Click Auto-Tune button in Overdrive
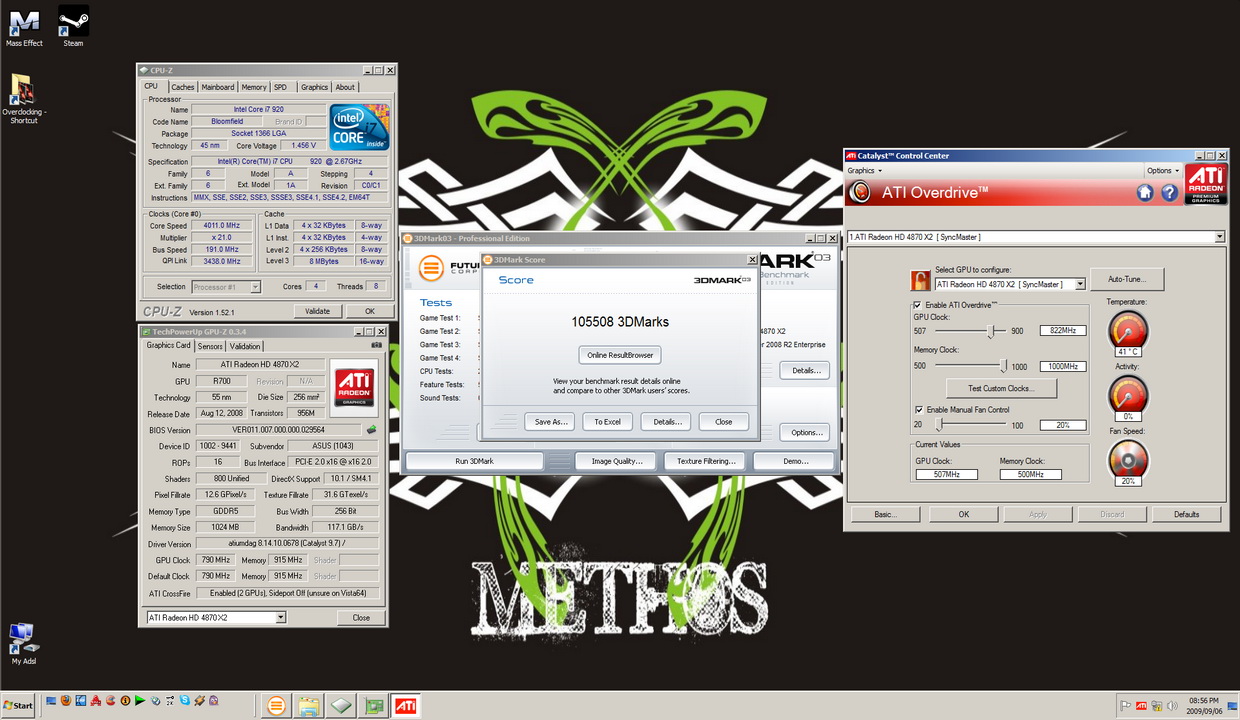 (1128, 279)
